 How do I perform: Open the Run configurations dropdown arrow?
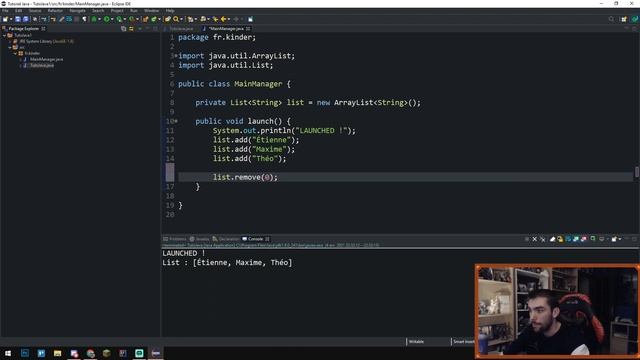(x=112, y=19)
